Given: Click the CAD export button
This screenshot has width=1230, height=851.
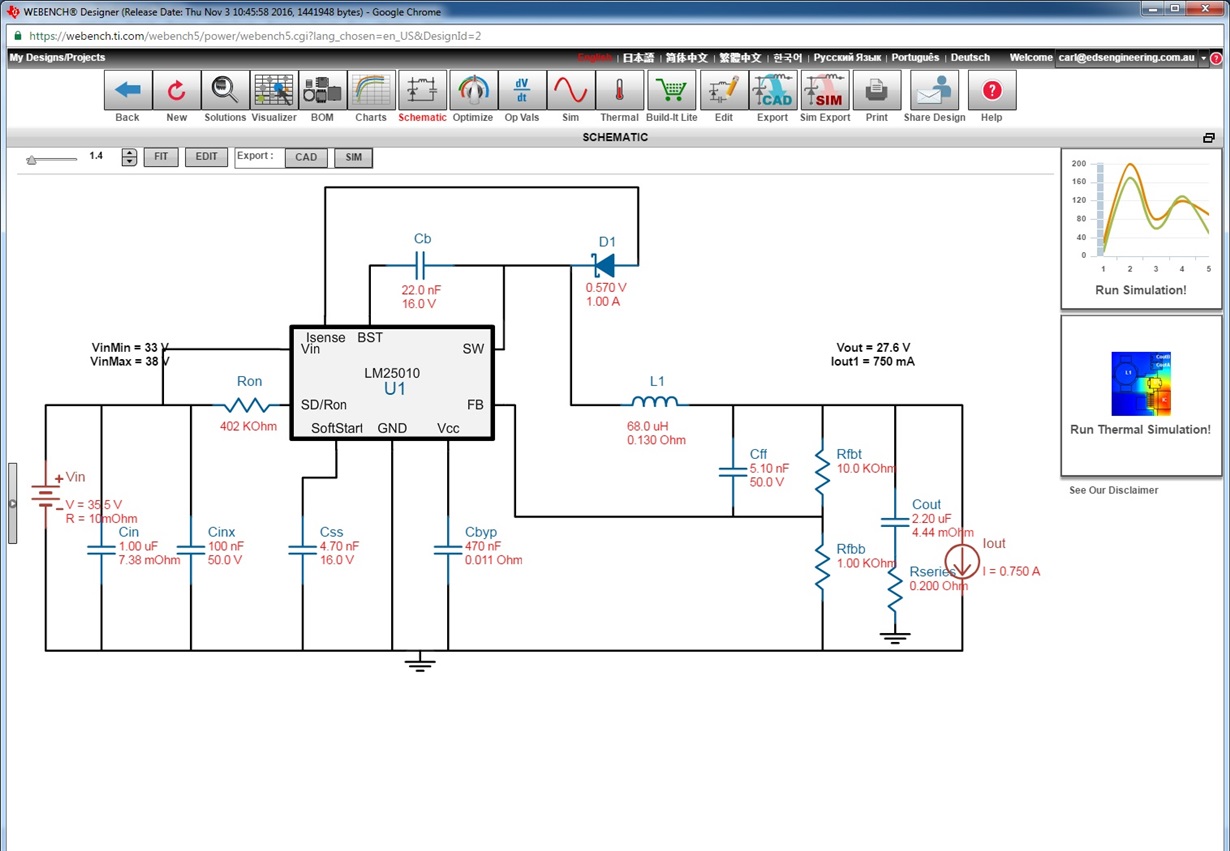Looking at the screenshot, I should pos(306,157).
